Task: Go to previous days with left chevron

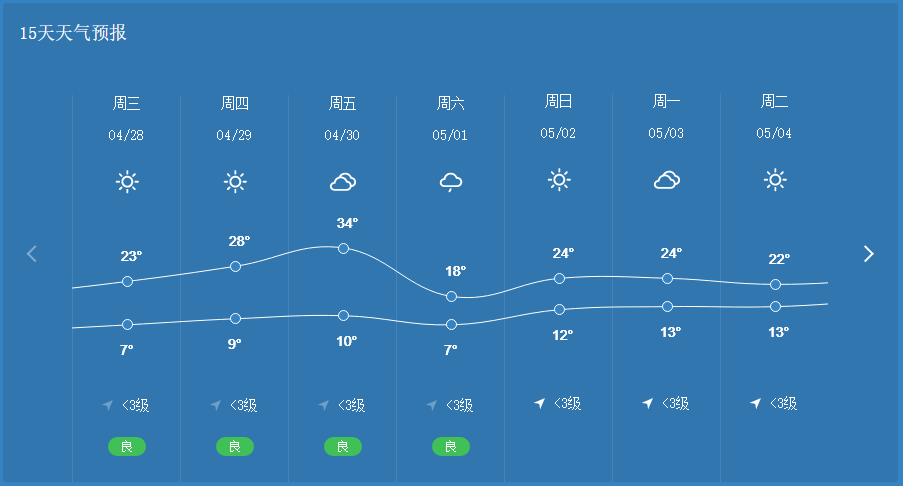Action: [x=32, y=254]
